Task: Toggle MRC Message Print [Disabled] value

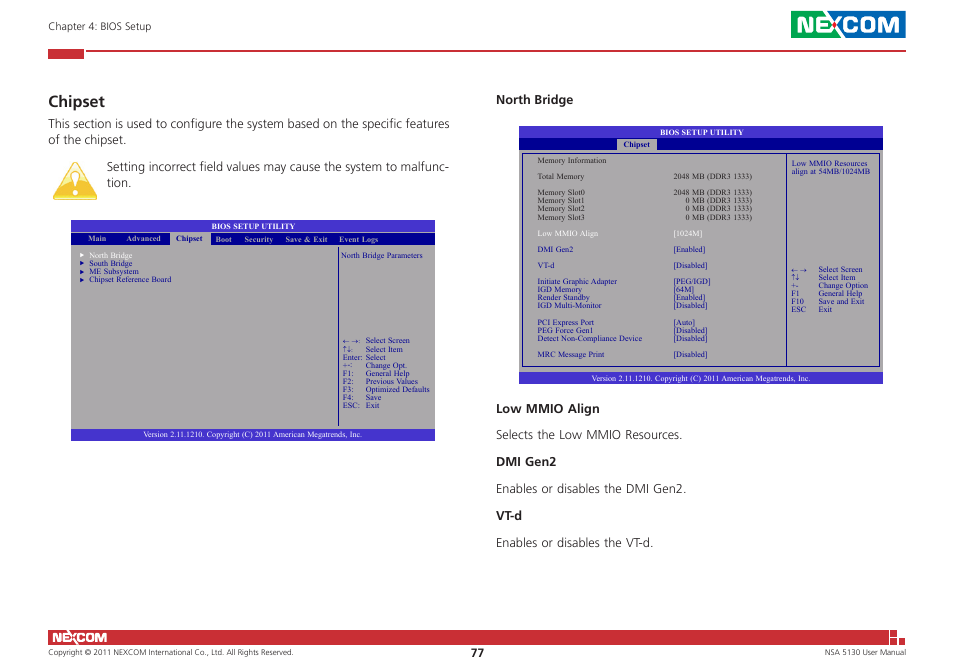Action: 690,355
